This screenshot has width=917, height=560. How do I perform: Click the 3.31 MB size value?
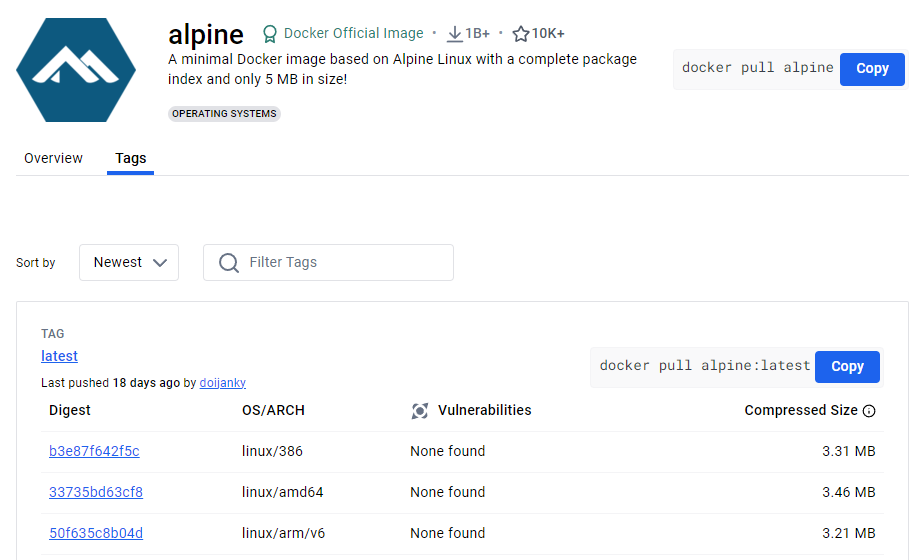(849, 451)
